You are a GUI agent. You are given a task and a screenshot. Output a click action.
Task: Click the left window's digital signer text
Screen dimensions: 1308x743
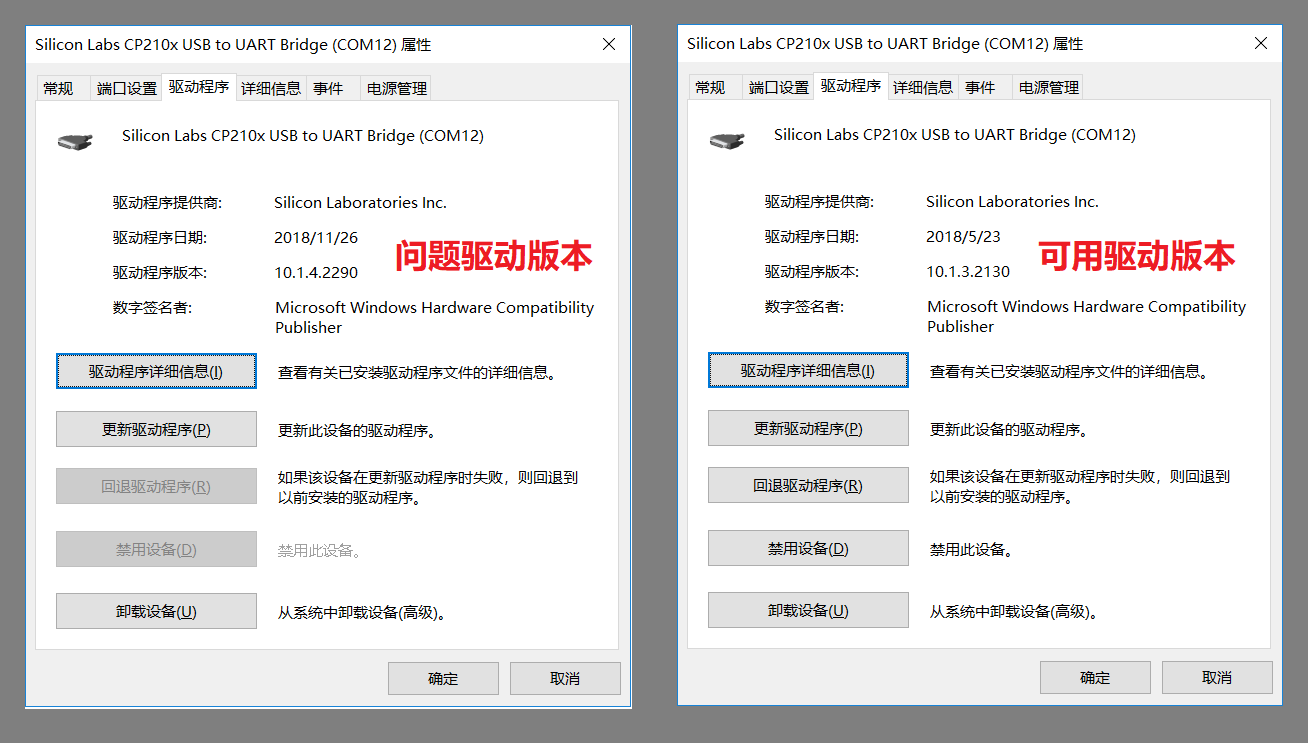click(434, 317)
